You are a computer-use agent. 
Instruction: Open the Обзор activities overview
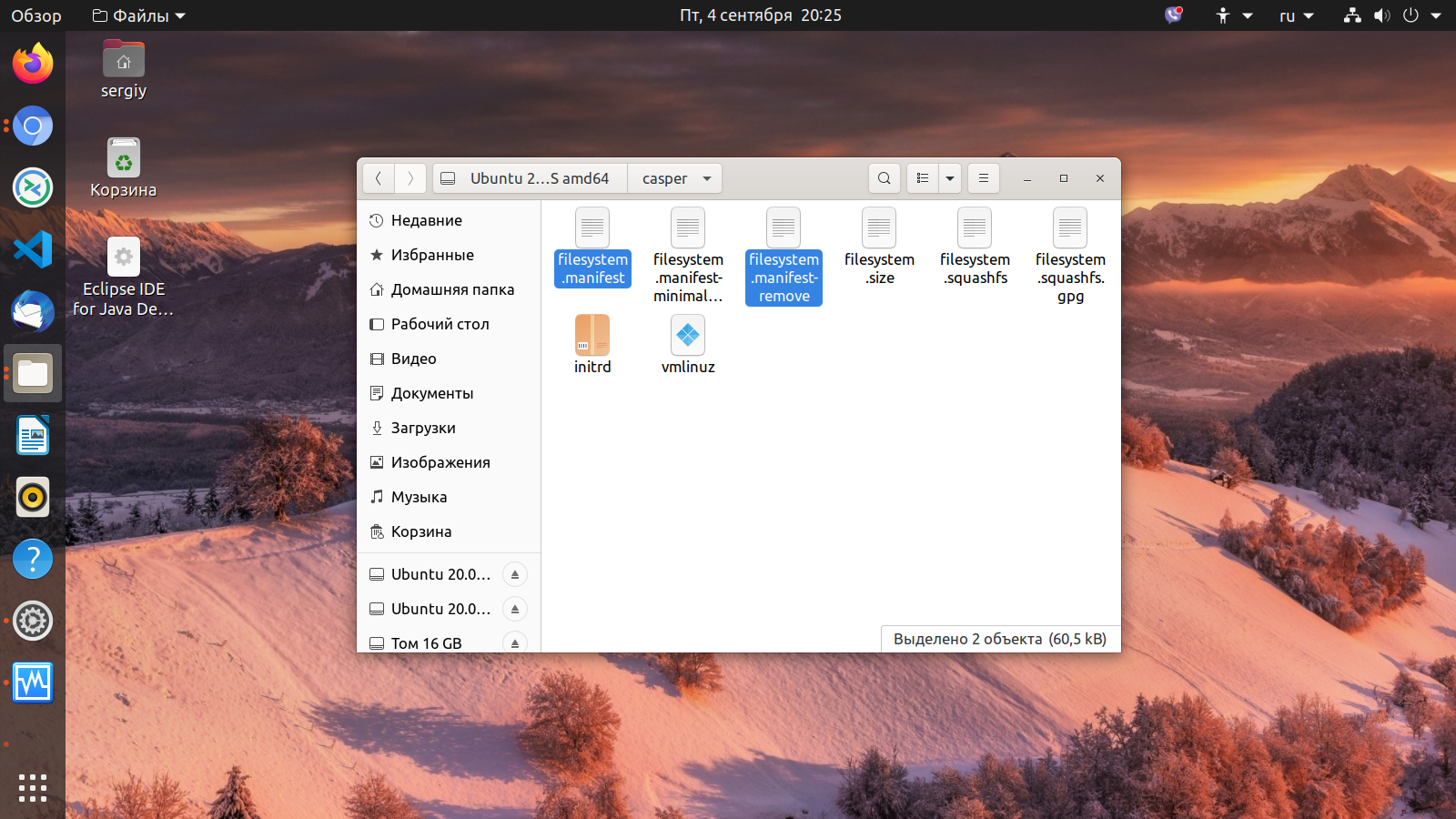[x=36, y=15]
